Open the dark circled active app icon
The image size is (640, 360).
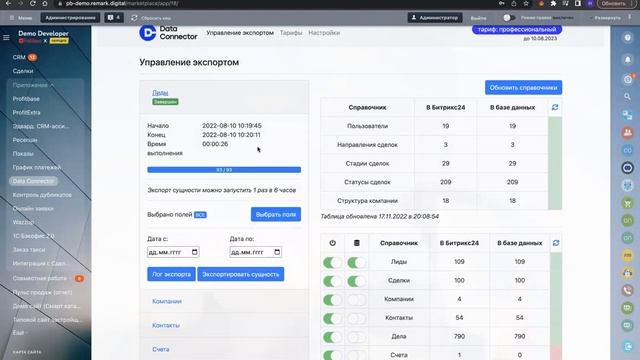(627, 168)
